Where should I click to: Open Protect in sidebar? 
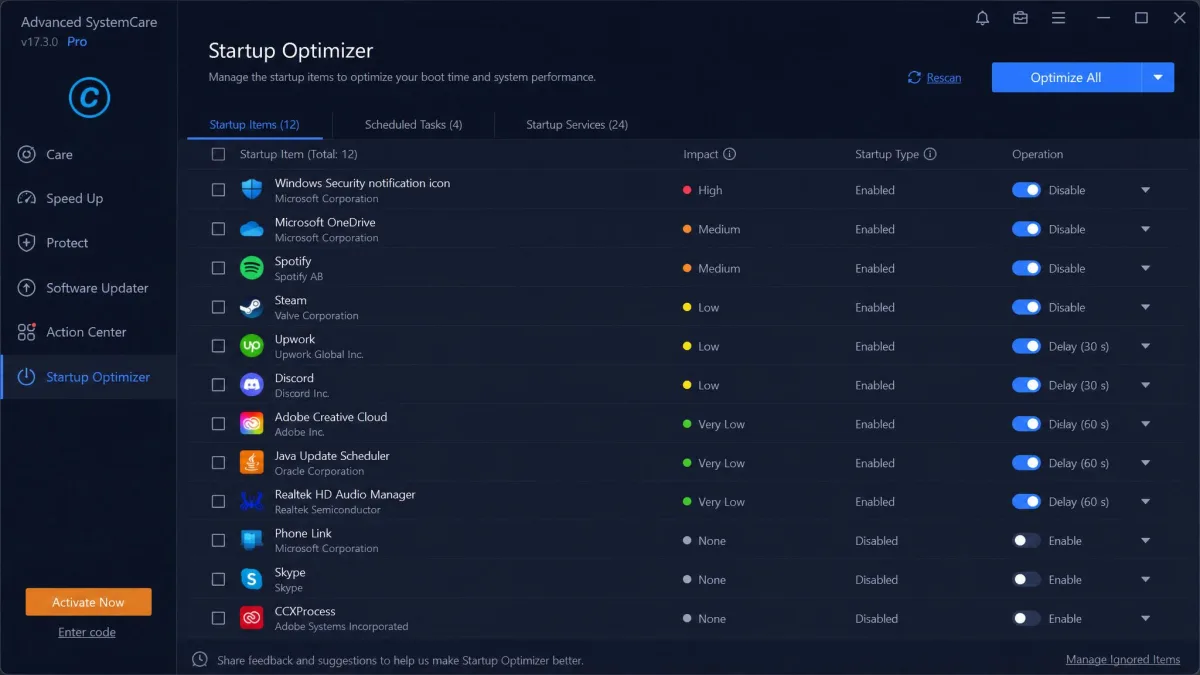89,243
